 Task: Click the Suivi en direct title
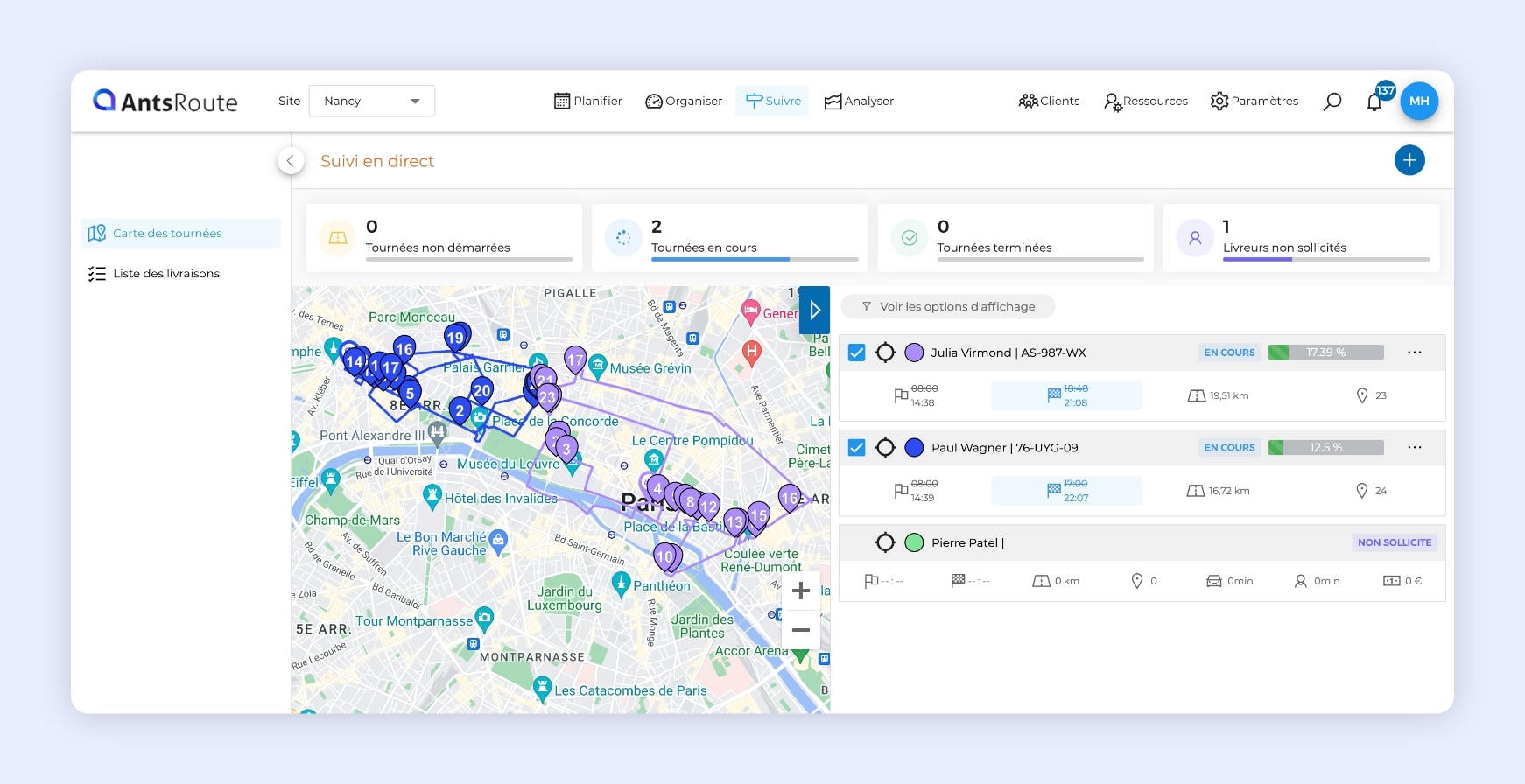coord(377,161)
